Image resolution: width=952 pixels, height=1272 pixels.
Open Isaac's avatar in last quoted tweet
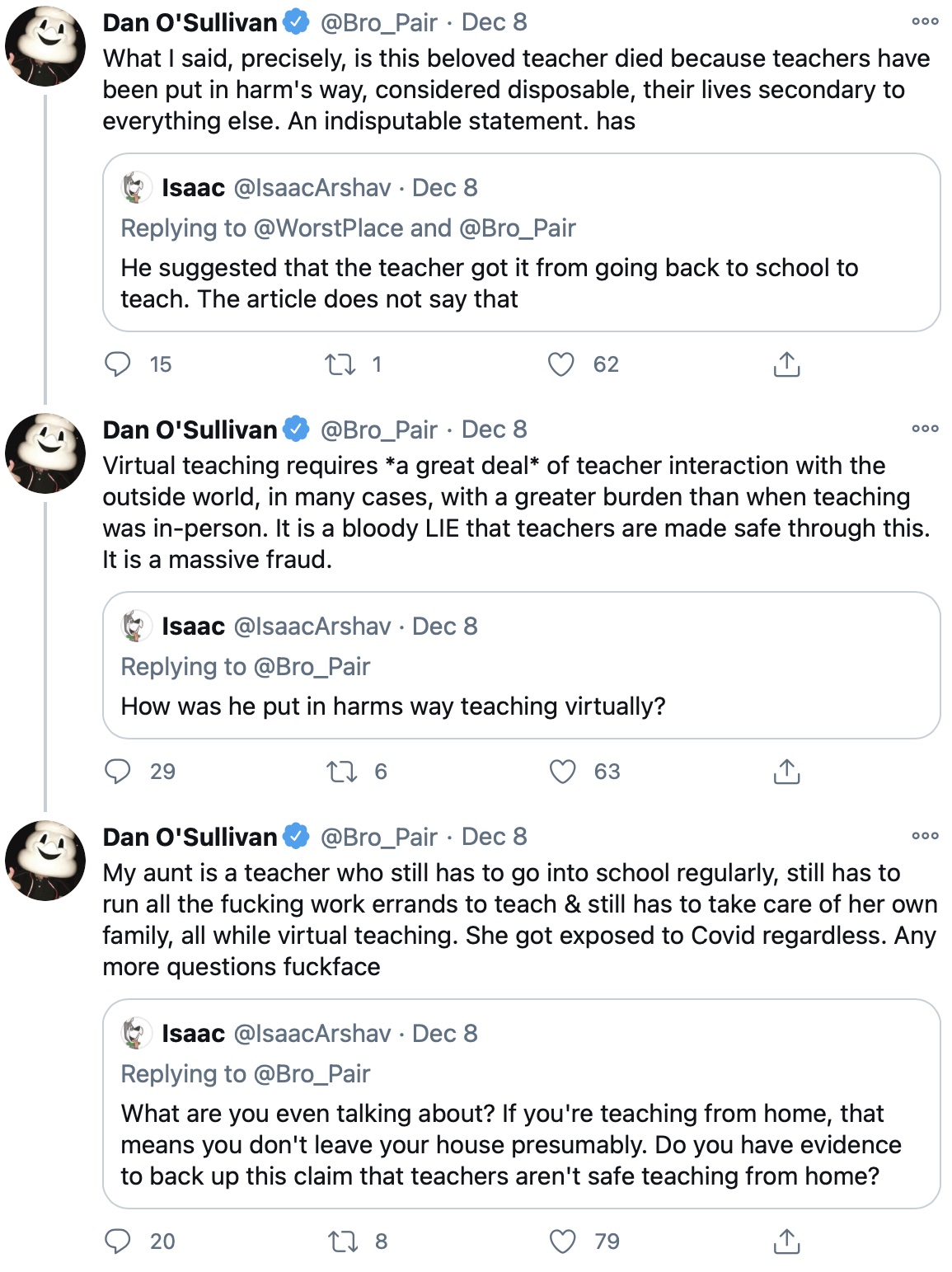tap(137, 1034)
